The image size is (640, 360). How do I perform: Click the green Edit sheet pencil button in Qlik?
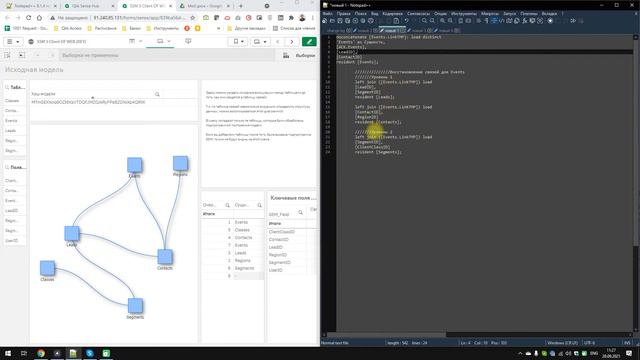[x=309, y=42]
